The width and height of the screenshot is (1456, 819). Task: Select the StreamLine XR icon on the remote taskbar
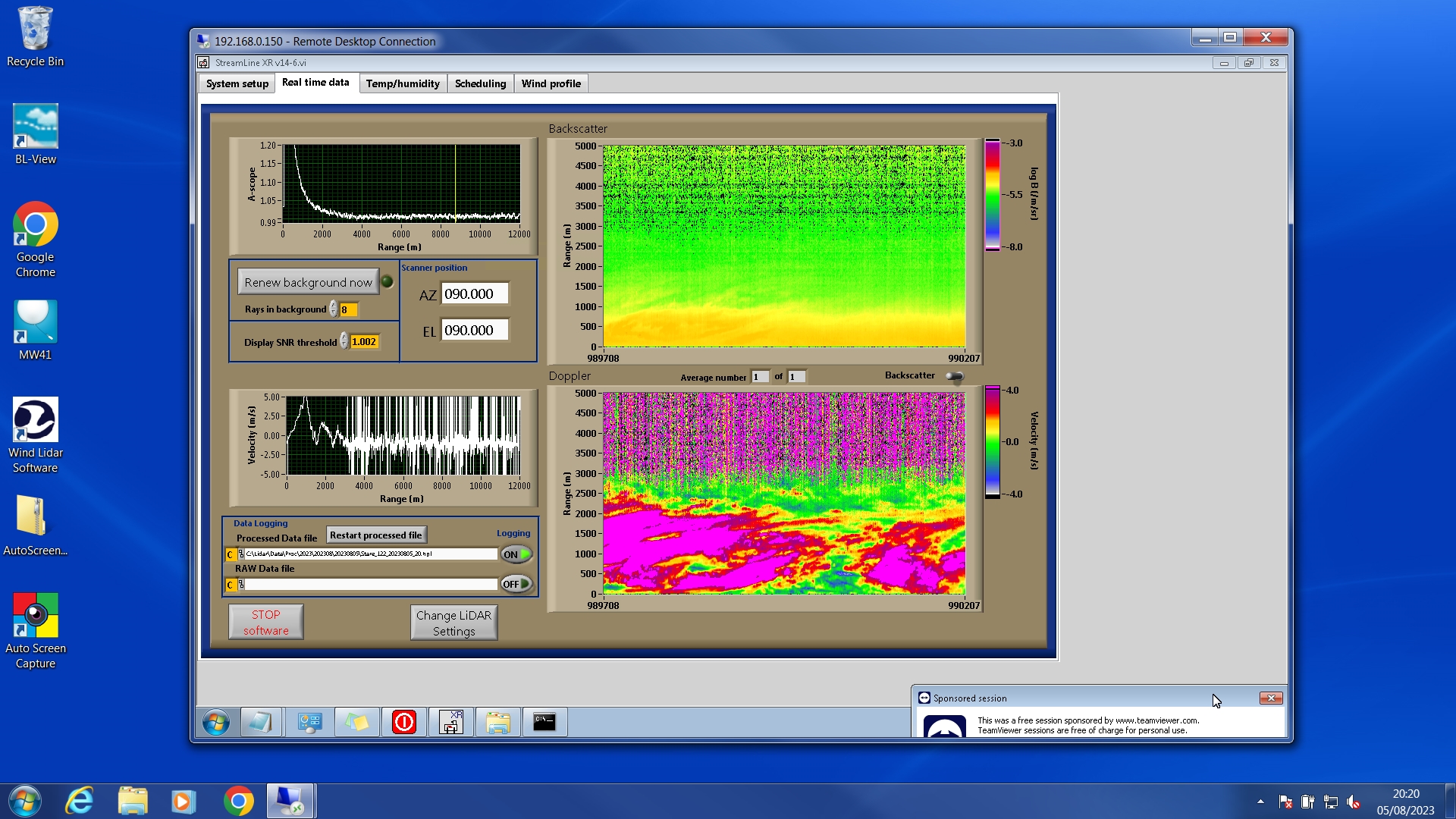(x=452, y=722)
